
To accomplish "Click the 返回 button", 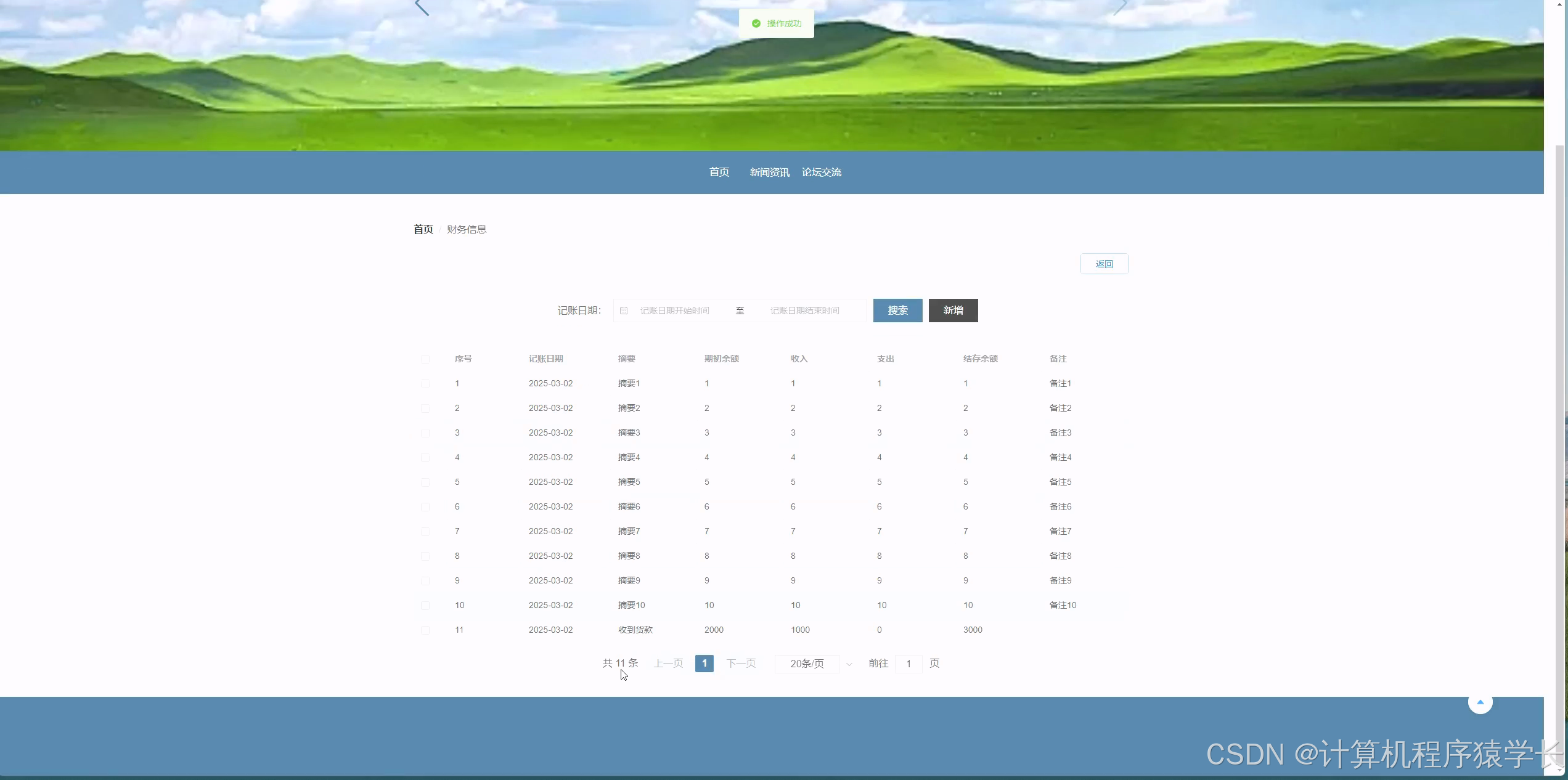I will [x=1104, y=264].
